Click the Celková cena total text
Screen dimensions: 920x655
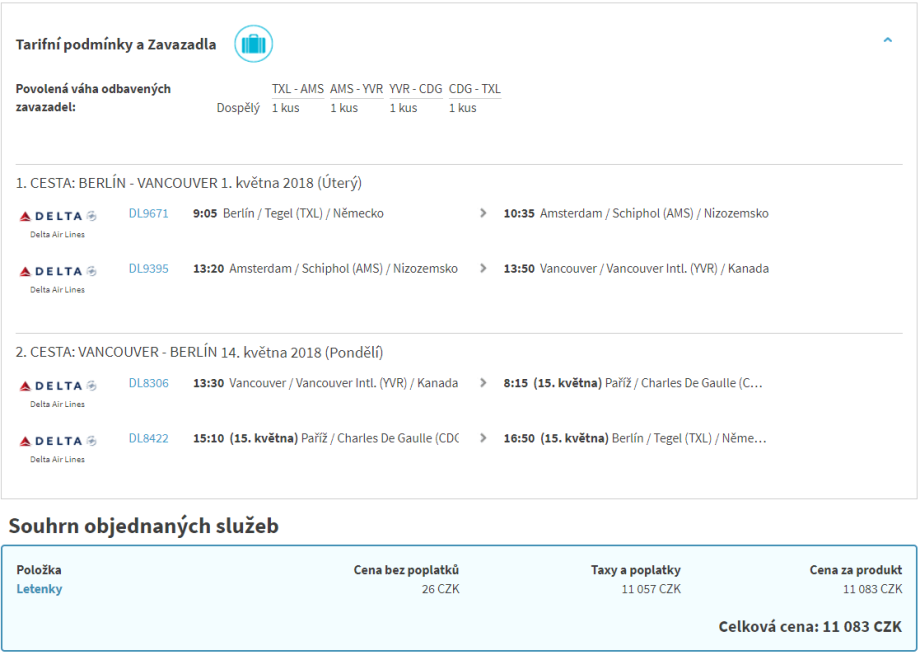810,627
